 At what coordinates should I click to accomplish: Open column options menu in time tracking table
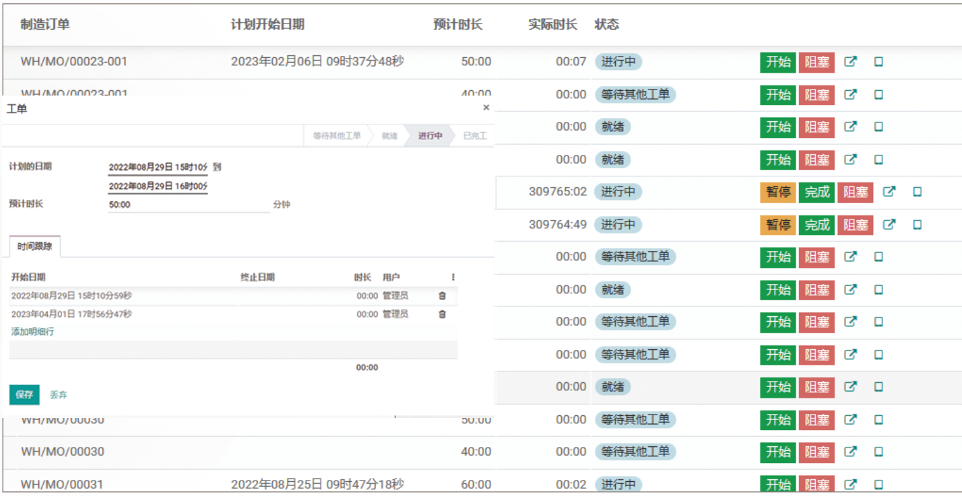click(x=453, y=277)
